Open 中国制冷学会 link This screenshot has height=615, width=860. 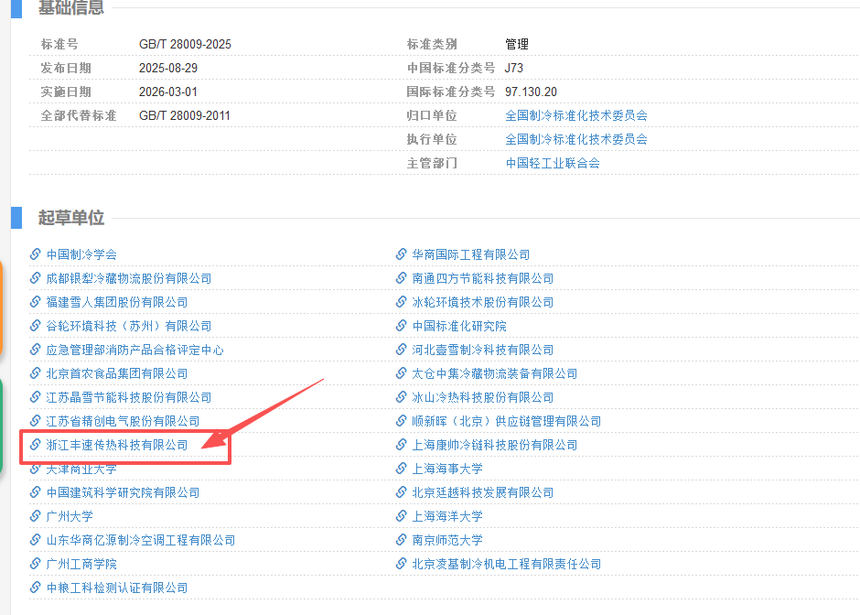click(81, 255)
